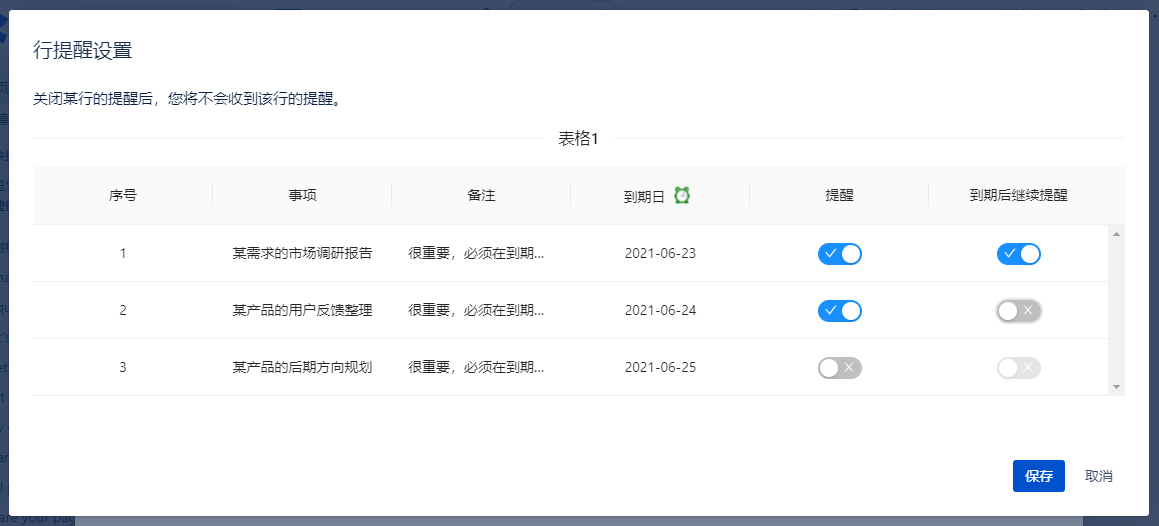The height and width of the screenshot is (526, 1159).
Task: Select the 事项 column header
Action: [x=302, y=196]
